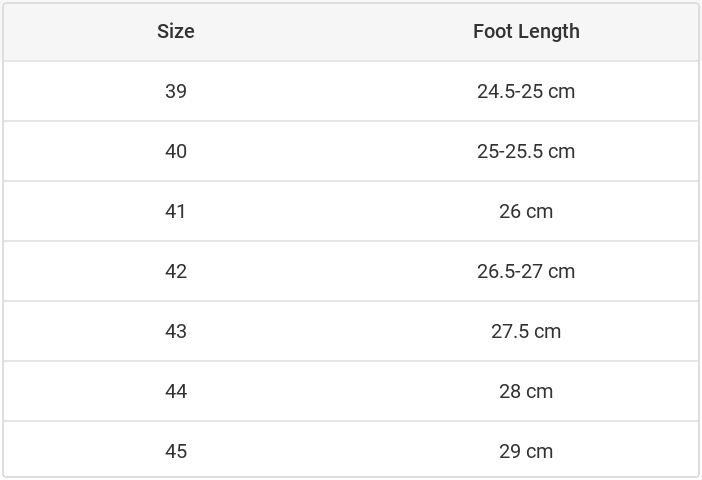
Task: Select the size 44 cell
Action: tap(176, 391)
